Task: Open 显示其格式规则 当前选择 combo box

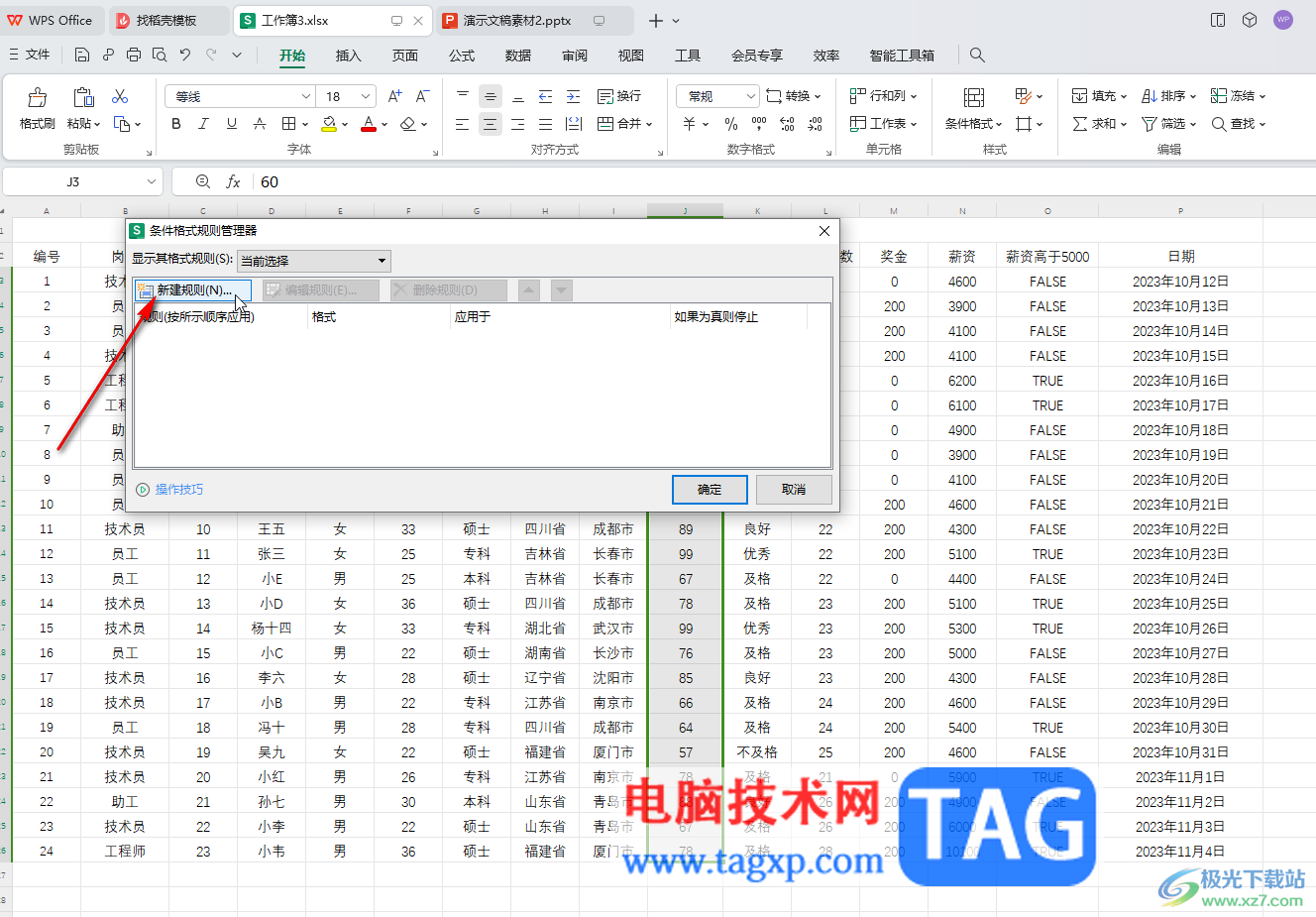Action: [314, 261]
